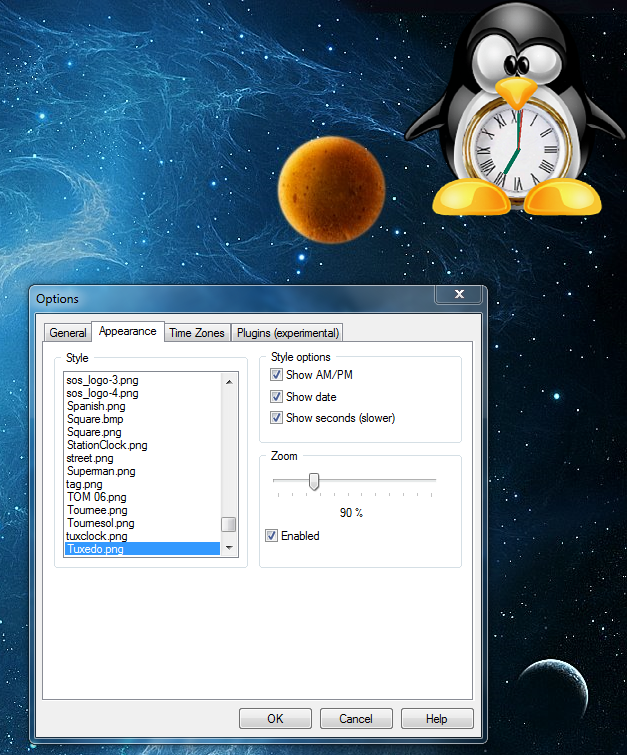
Task: Select Tournee.png style
Action: (142, 510)
